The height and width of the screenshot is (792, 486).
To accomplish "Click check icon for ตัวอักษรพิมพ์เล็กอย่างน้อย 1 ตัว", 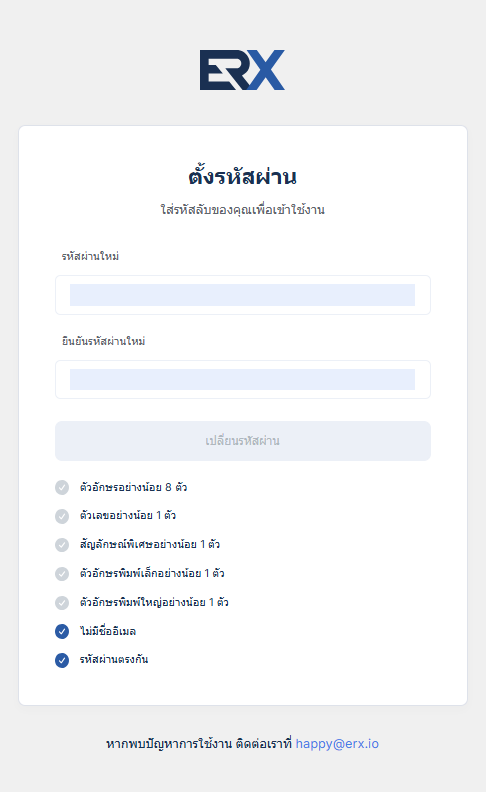I will point(62,574).
